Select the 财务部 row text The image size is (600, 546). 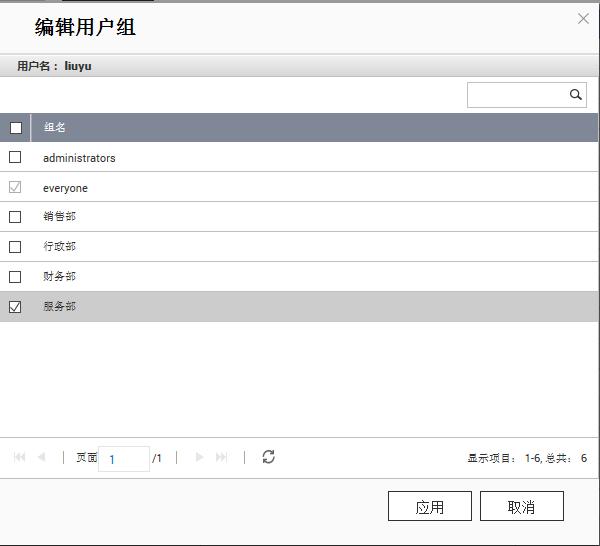tap(59, 276)
